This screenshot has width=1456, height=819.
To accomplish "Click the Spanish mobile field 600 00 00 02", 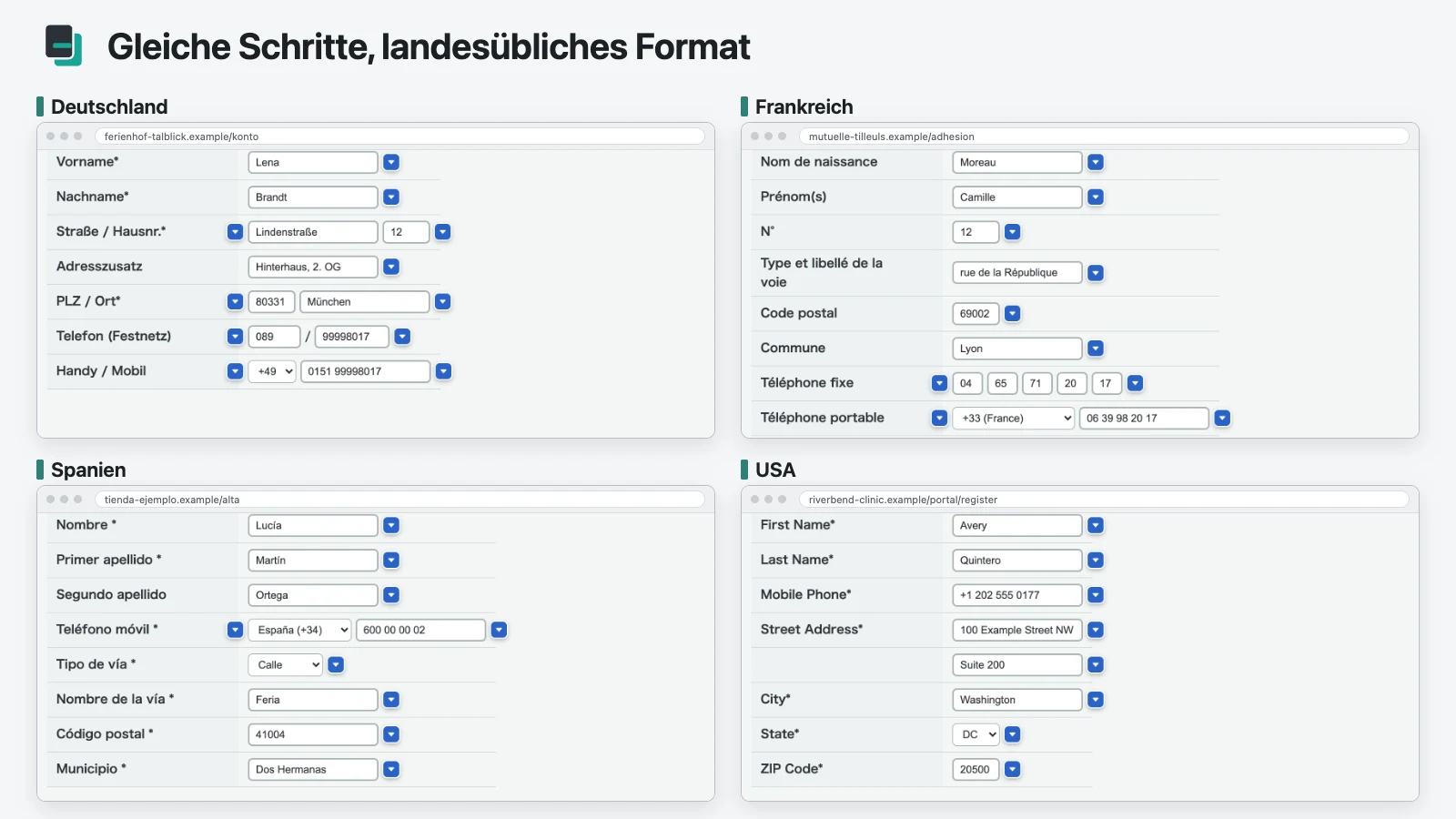I will tap(420, 630).
